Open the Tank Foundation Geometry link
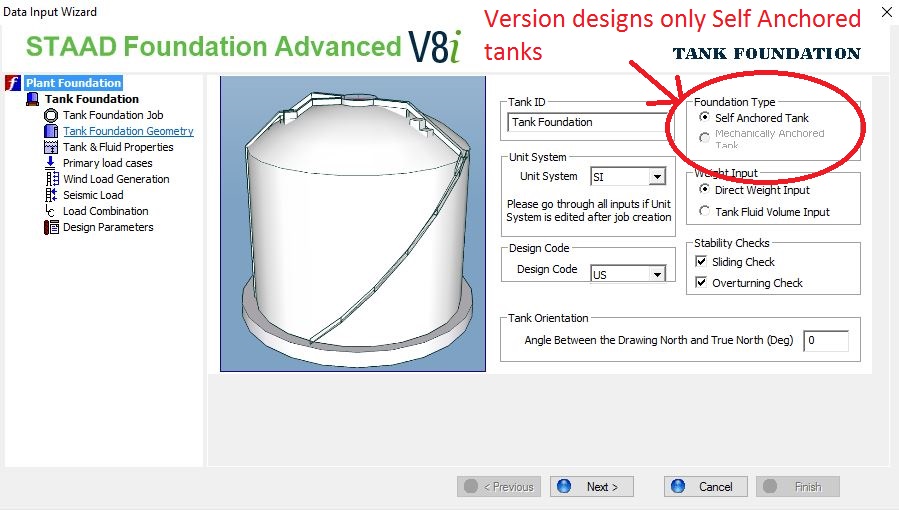The height and width of the screenshot is (510, 899). 128,131
